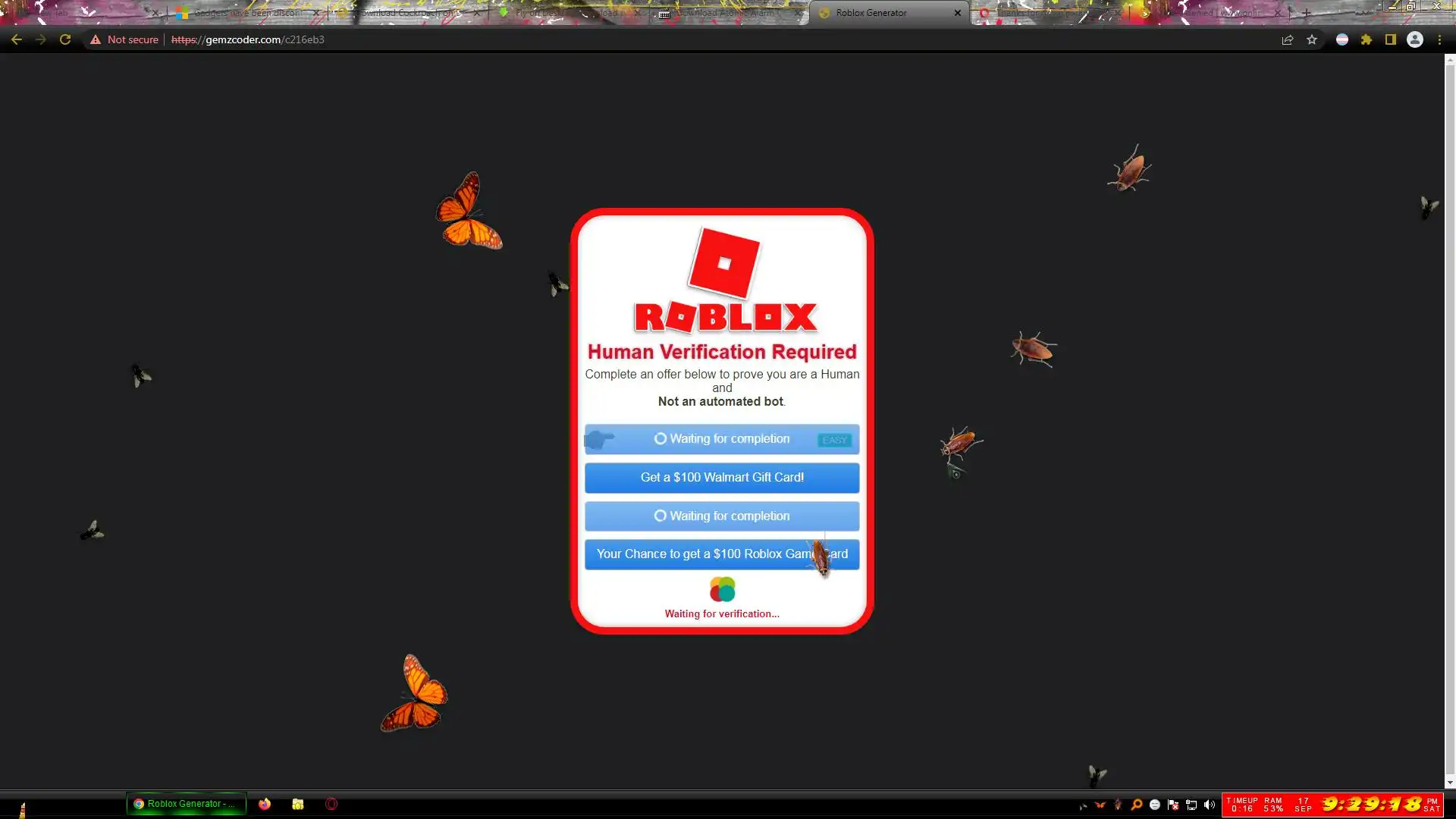Click Get a $100 Walmart Gift Card
The height and width of the screenshot is (819, 1456).
pyautogui.click(x=721, y=478)
